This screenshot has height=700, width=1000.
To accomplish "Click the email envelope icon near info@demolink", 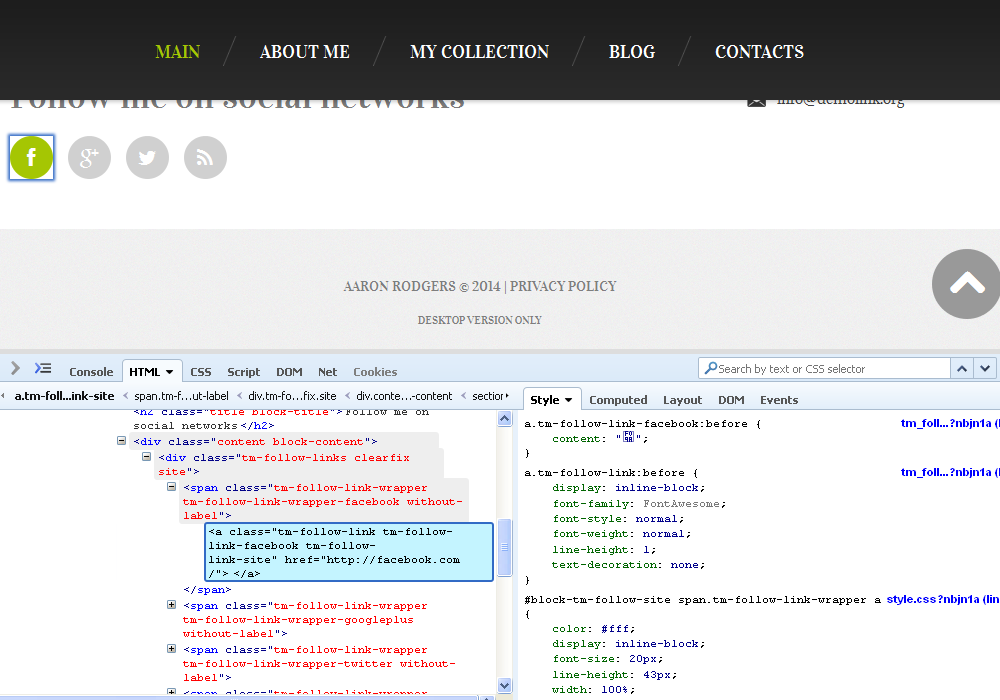I will click(x=755, y=100).
